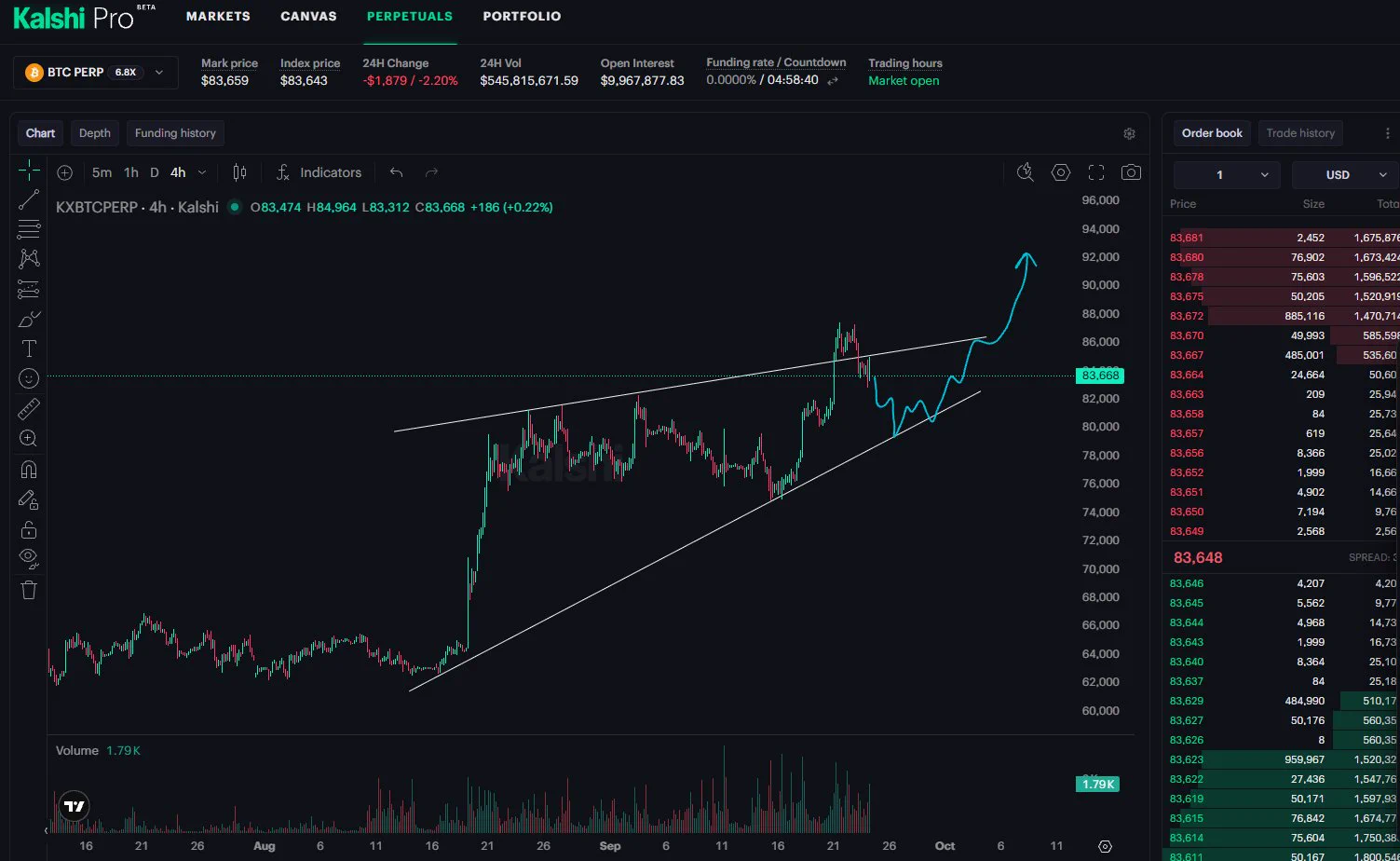Screen dimensions: 1400x861
Task: Open chart settings hexagon icon
Action: [1061, 172]
